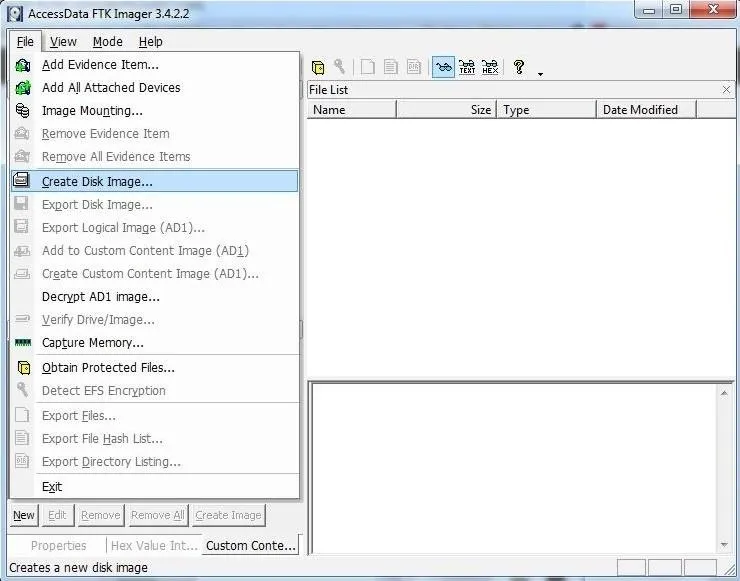The image size is (740, 581).
Task: Click the Export Directory Listing toolbar icon
Action: coord(414,67)
